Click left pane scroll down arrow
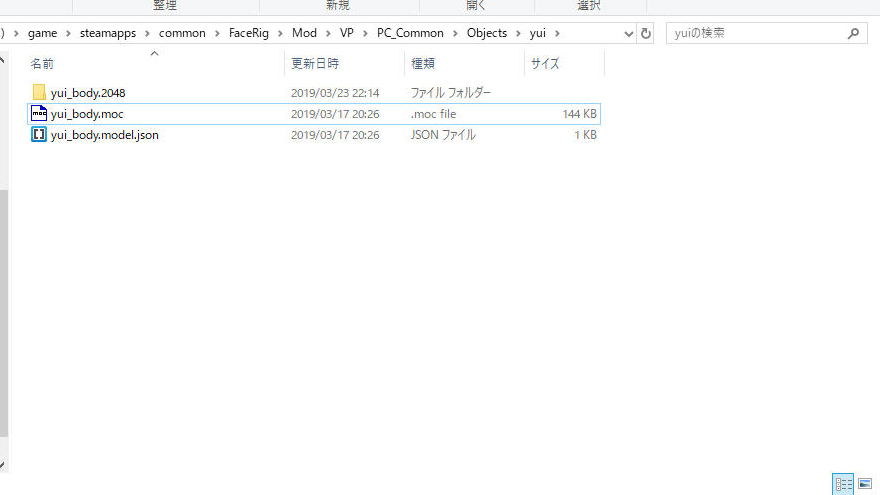The width and height of the screenshot is (880, 495). coord(2,465)
